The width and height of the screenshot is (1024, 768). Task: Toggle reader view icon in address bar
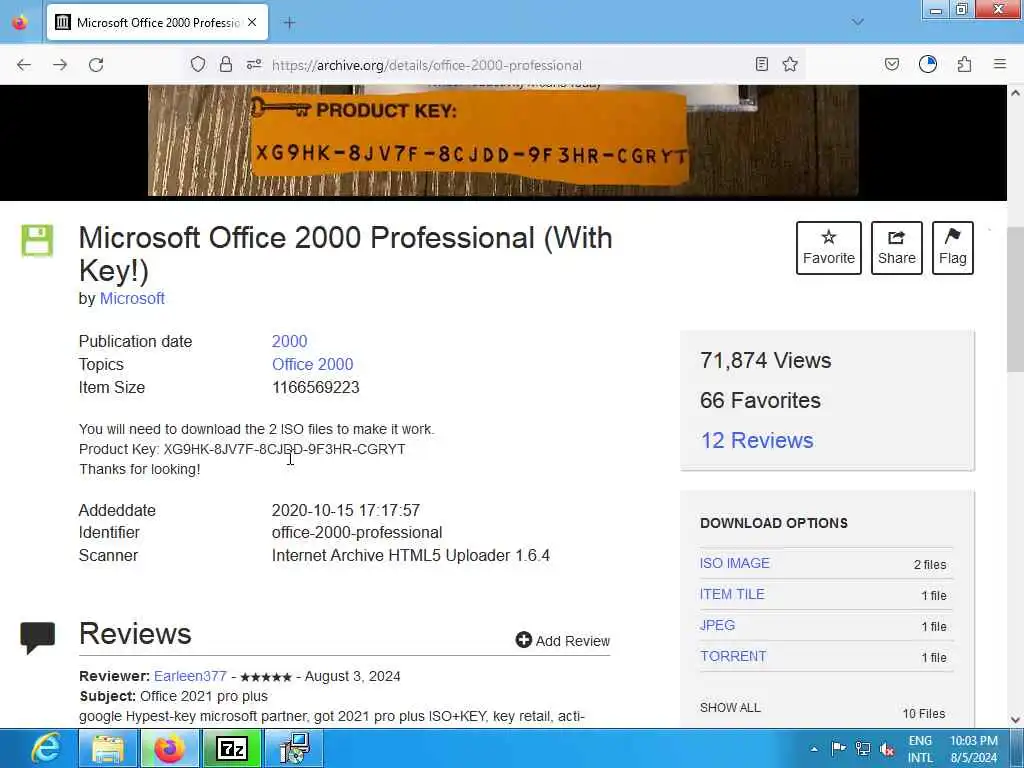[761, 64]
